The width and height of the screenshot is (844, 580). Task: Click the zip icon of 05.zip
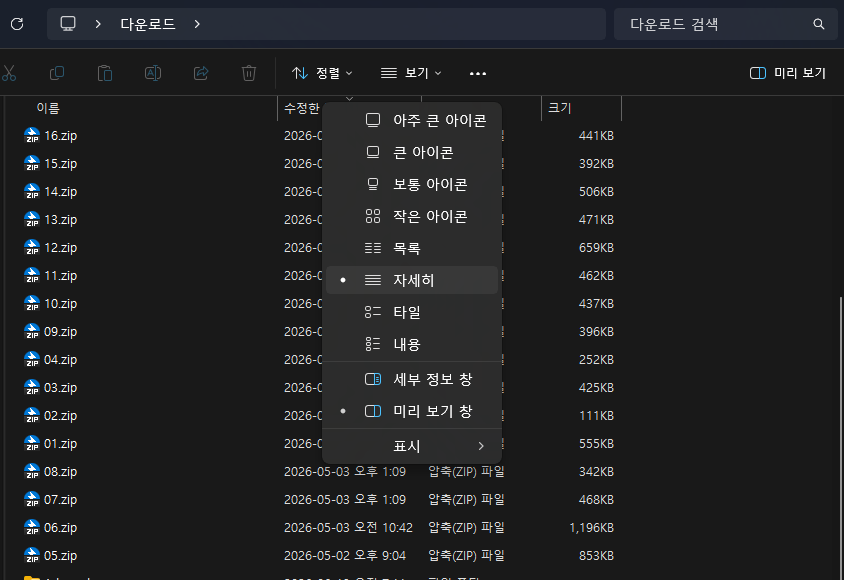(32, 555)
